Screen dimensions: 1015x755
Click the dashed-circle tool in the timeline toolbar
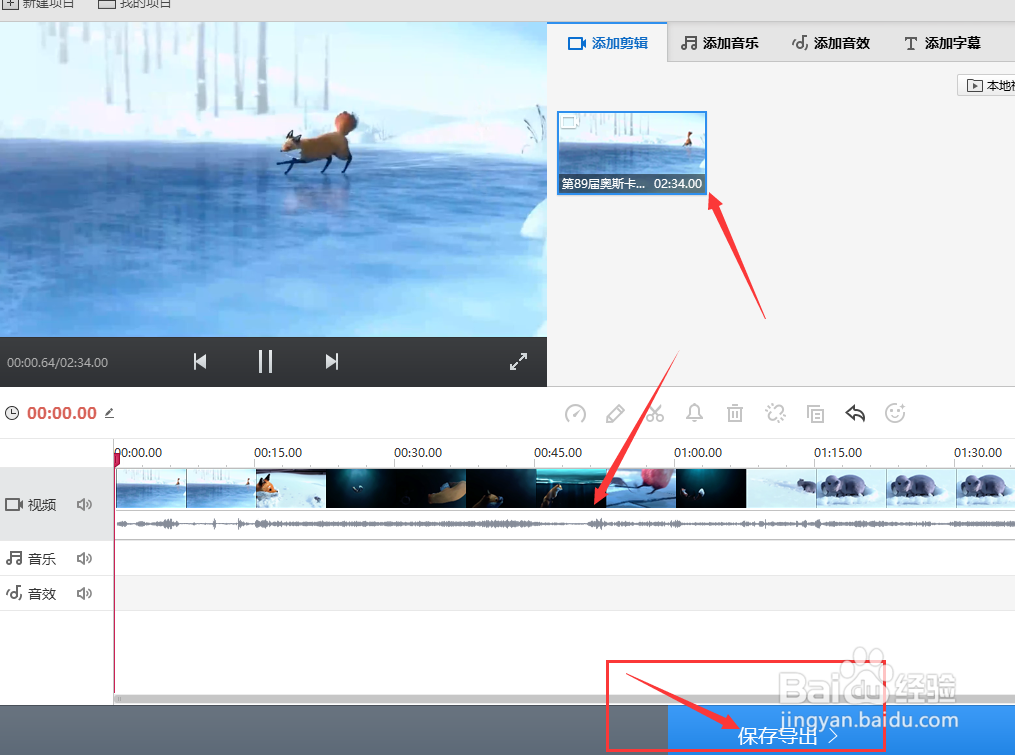[775, 412]
